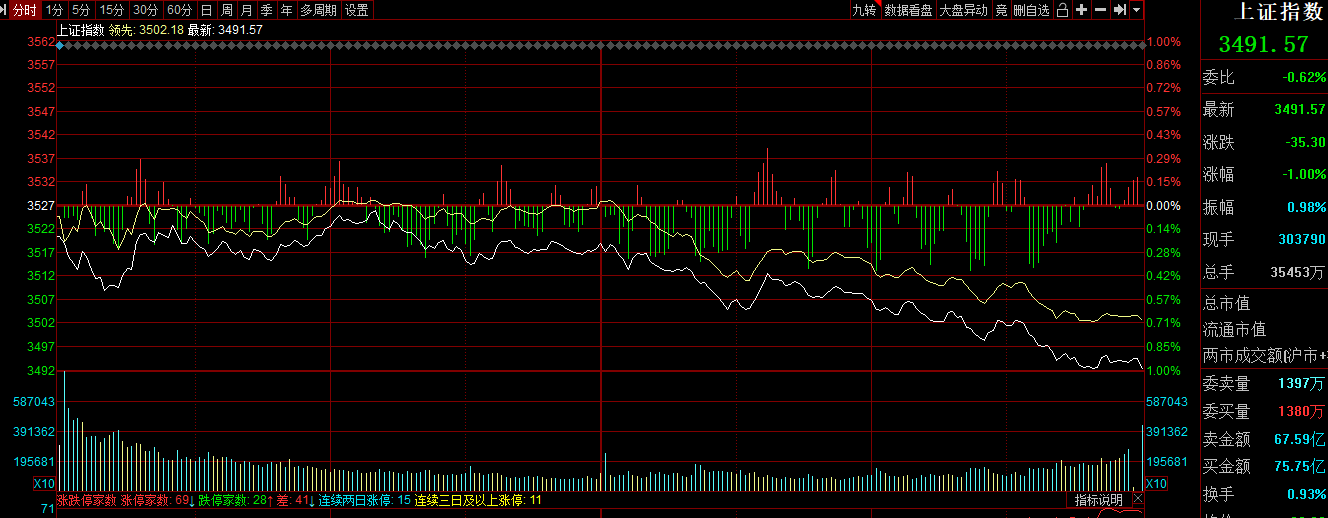The width and height of the screenshot is (1328, 518).
Task: Open the dropdown arrow at toolbar end
Action: point(1136,10)
